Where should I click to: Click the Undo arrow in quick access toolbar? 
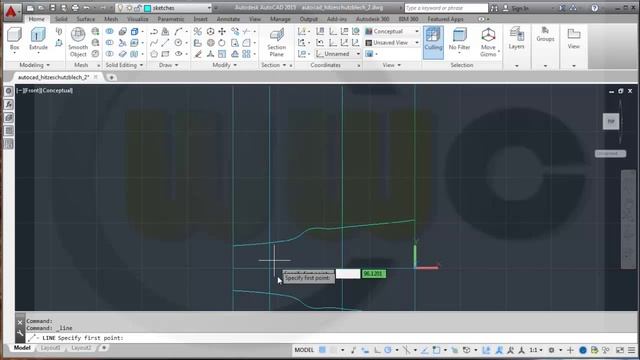click(87, 8)
